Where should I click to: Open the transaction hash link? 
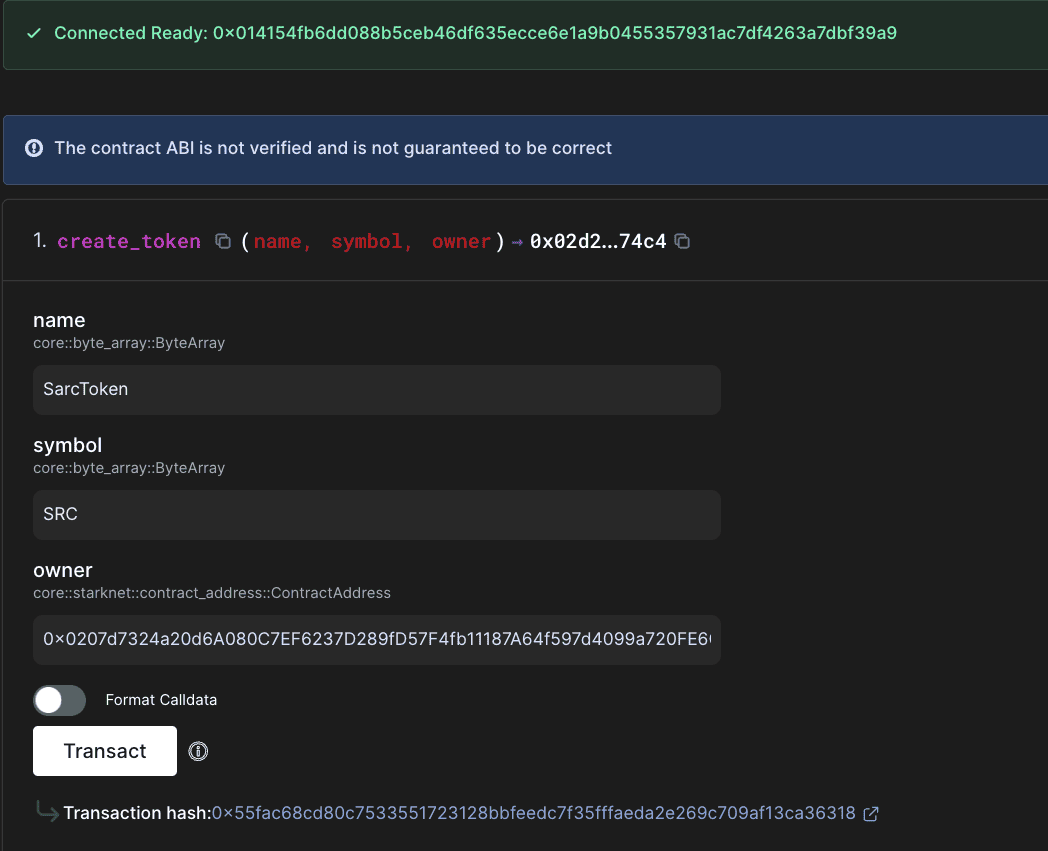(x=533, y=813)
